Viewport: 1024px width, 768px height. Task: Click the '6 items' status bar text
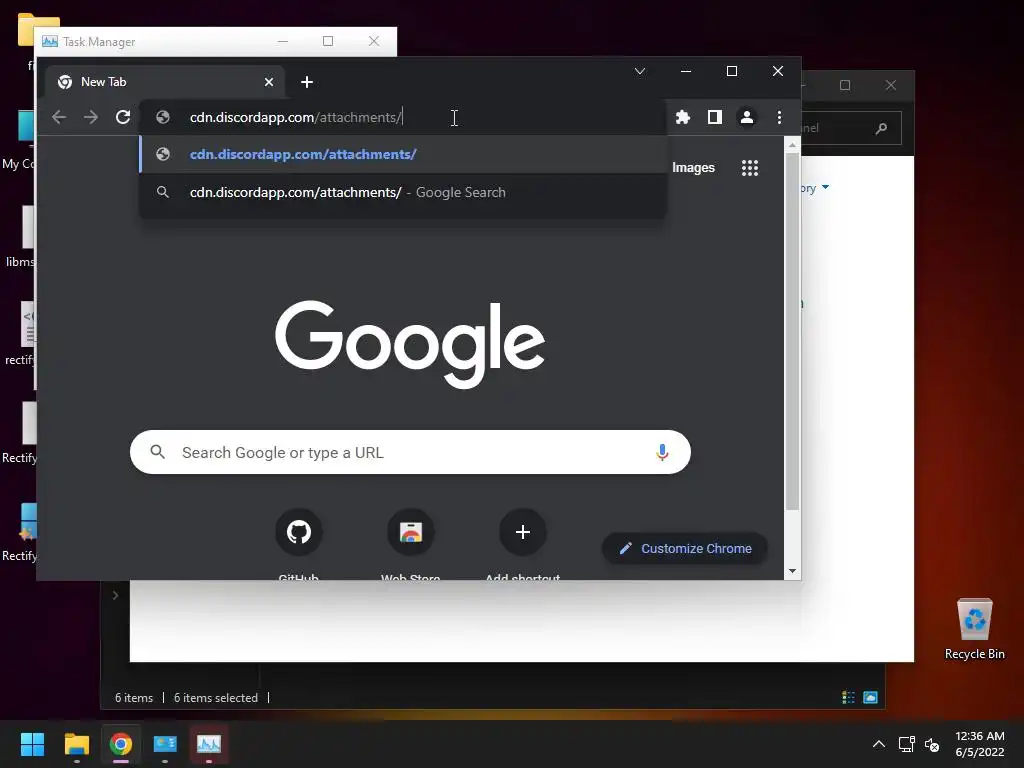tap(134, 697)
